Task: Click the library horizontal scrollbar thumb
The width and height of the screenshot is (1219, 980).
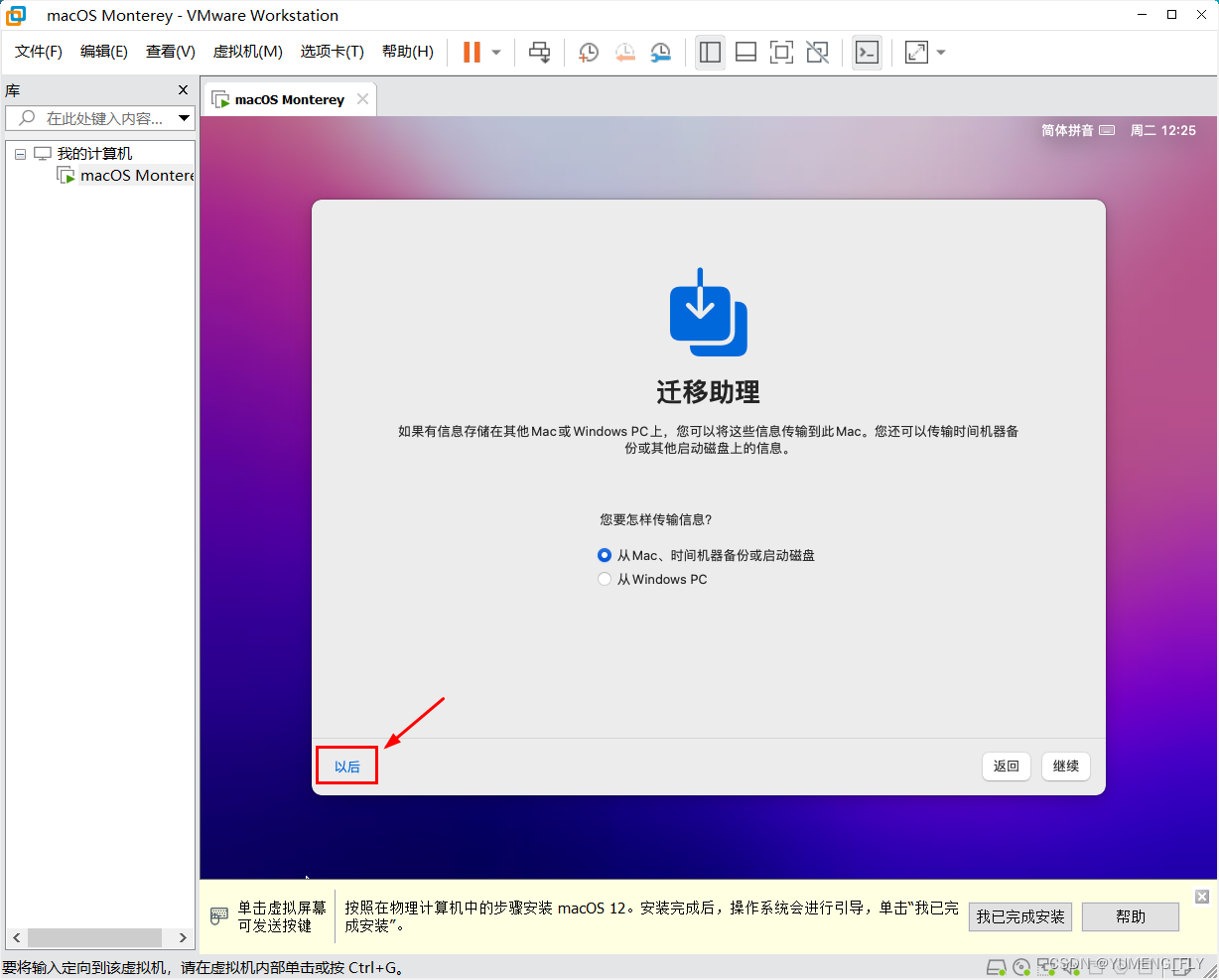Action: pyautogui.click(x=94, y=937)
